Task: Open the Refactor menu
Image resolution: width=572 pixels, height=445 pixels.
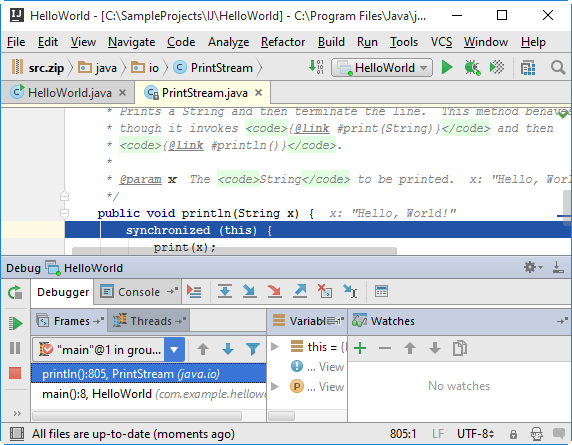Action: [283, 42]
